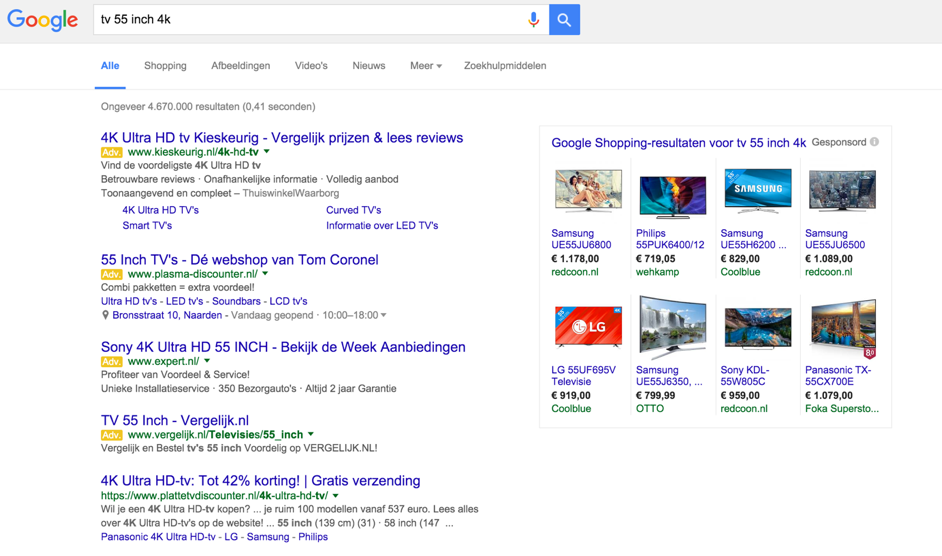Click the LED tv's sitelink
The image size is (942, 556).
click(184, 301)
